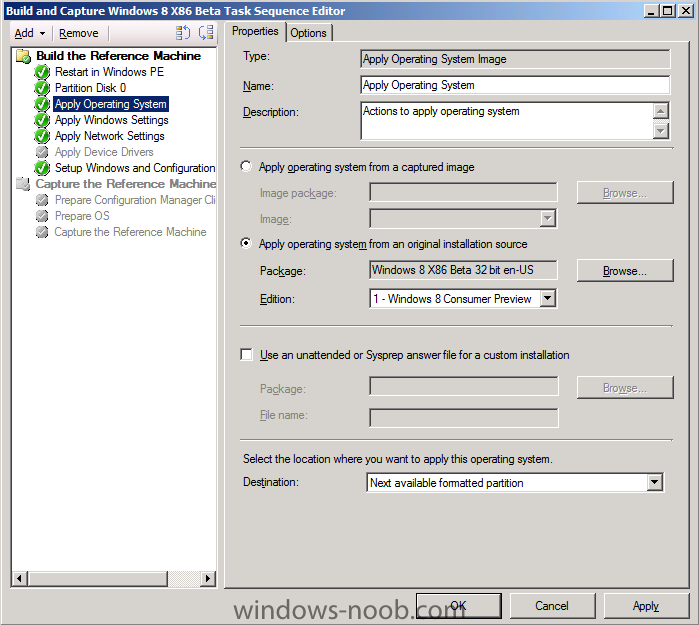
Task: Click the Cancel button
Action: tap(552, 605)
